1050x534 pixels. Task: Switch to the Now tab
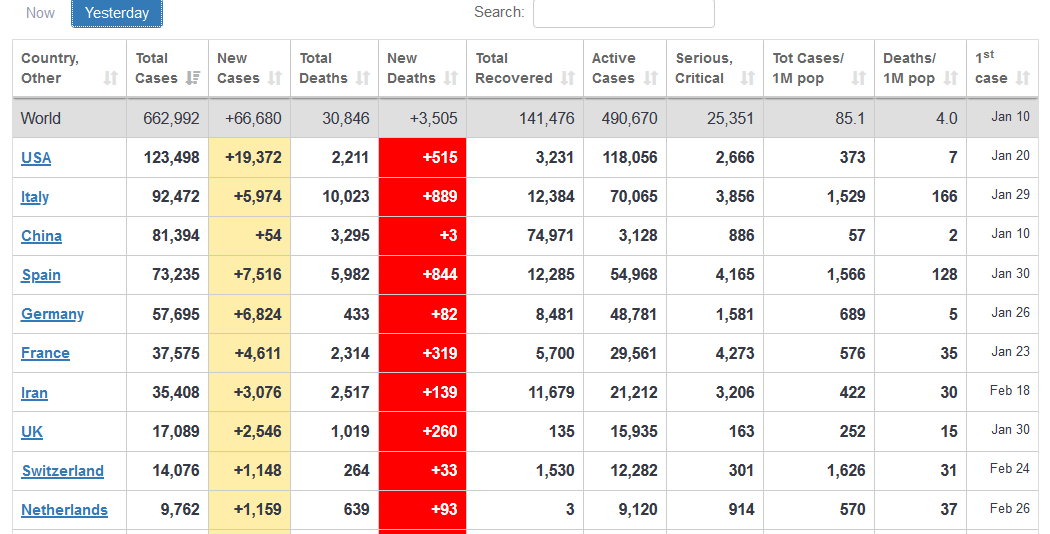(41, 13)
